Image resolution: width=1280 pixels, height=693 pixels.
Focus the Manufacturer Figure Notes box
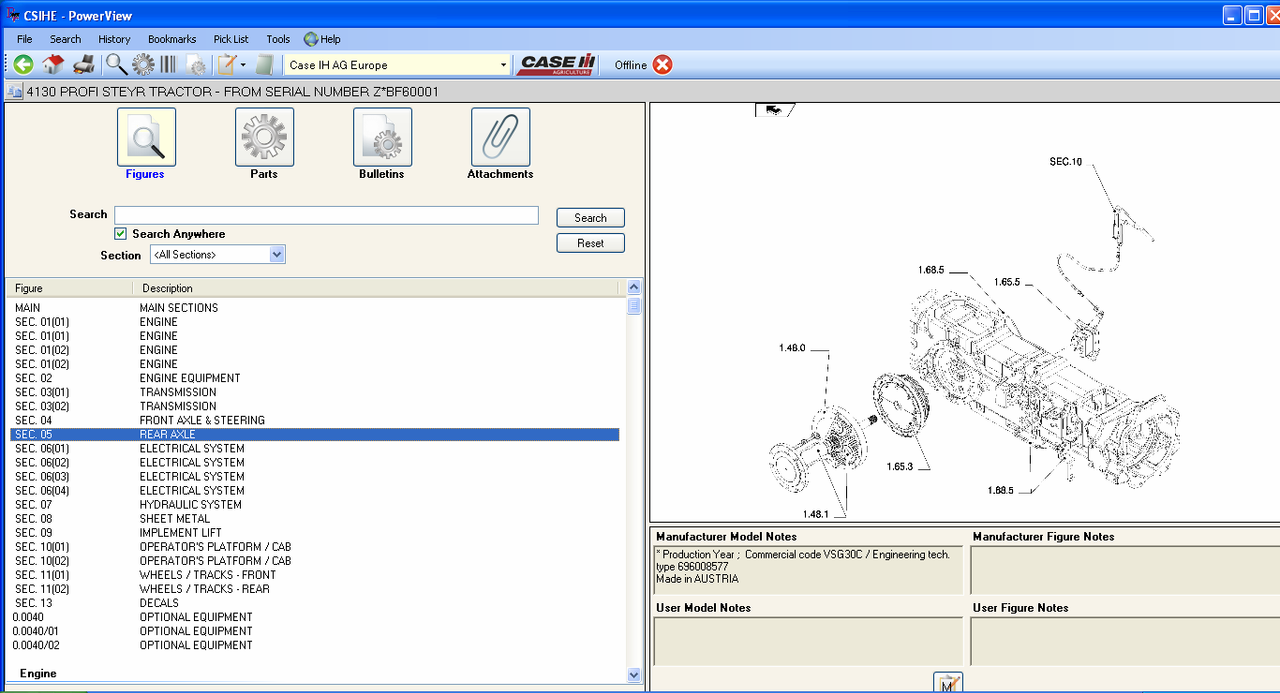click(1125, 570)
